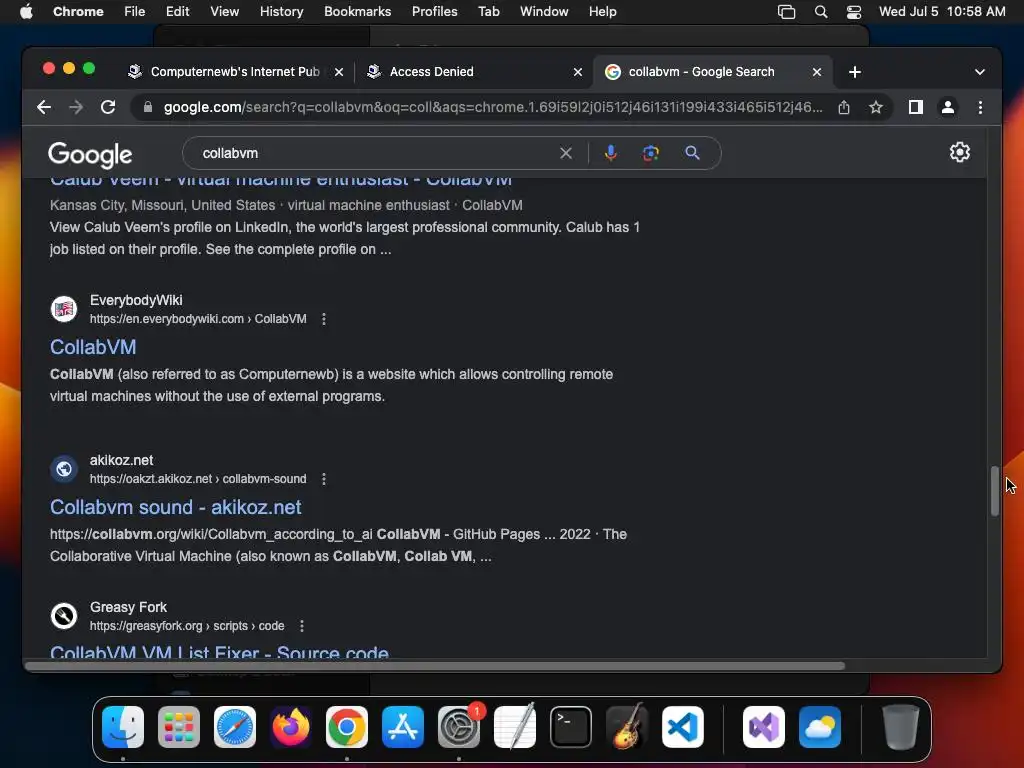Viewport: 1024px width, 768px height.
Task: Go back to the previous page
Action: (x=44, y=107)
